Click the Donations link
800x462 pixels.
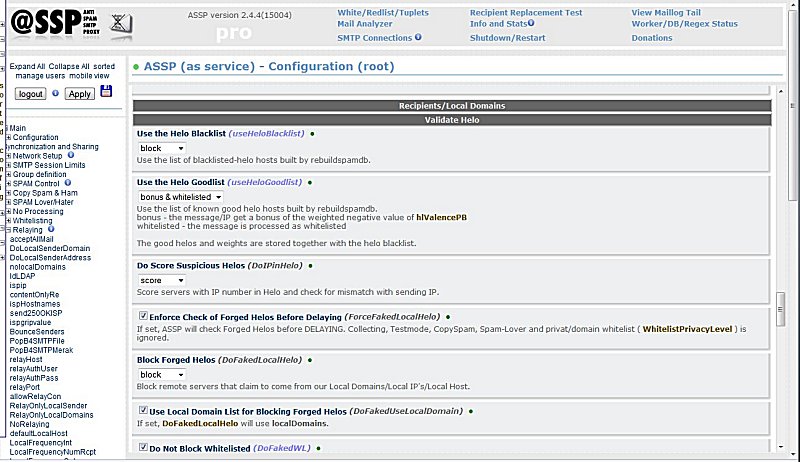[652, 38]
